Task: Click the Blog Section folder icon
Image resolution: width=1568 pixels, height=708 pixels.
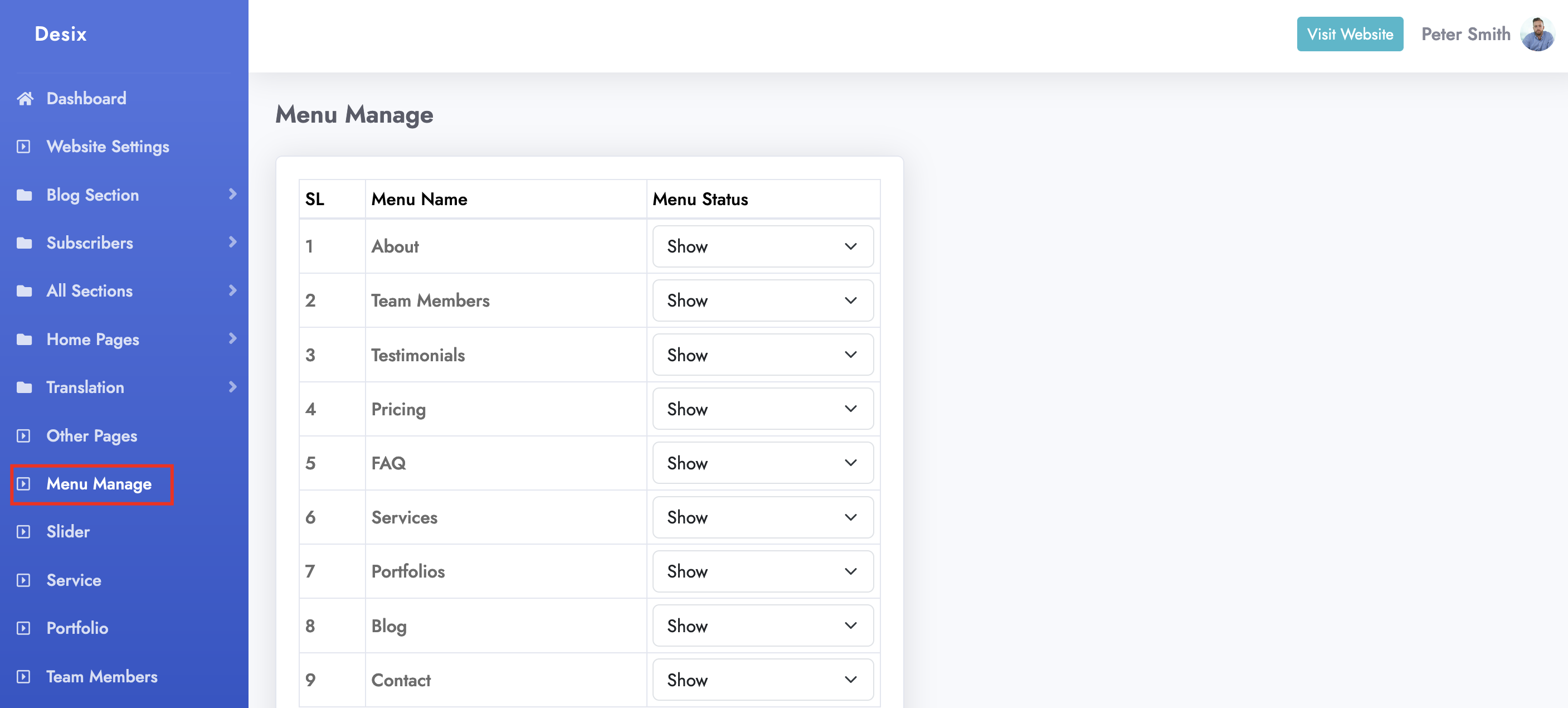Action: (x=25, y=195)
